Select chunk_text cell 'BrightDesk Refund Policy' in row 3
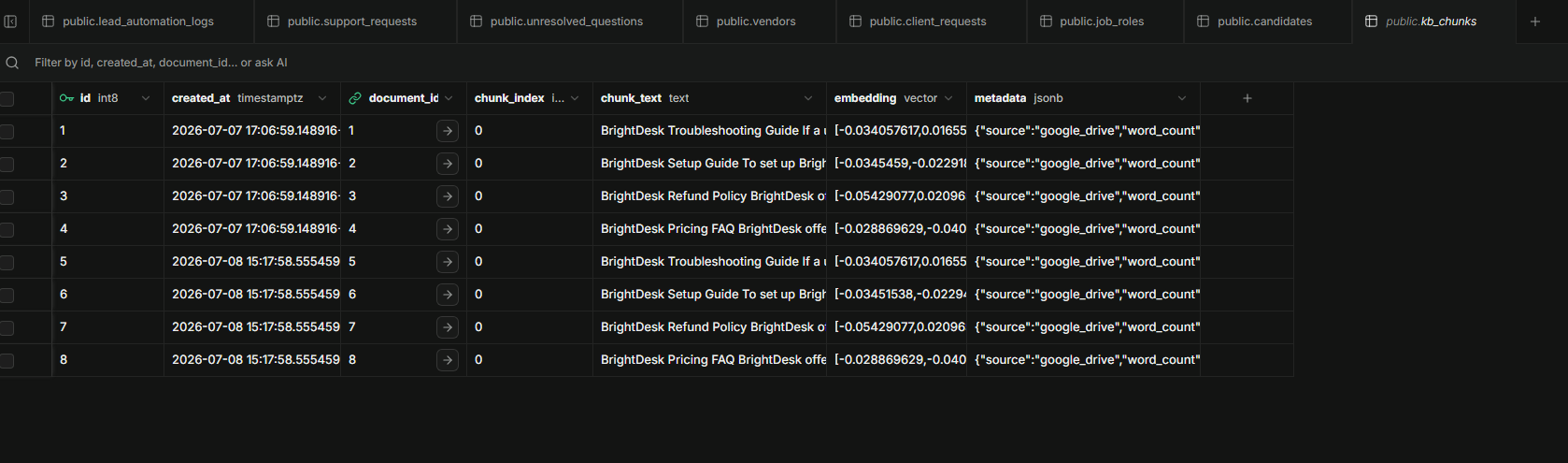This screenshot has height=463, width=1568. [x=710, y=196]
